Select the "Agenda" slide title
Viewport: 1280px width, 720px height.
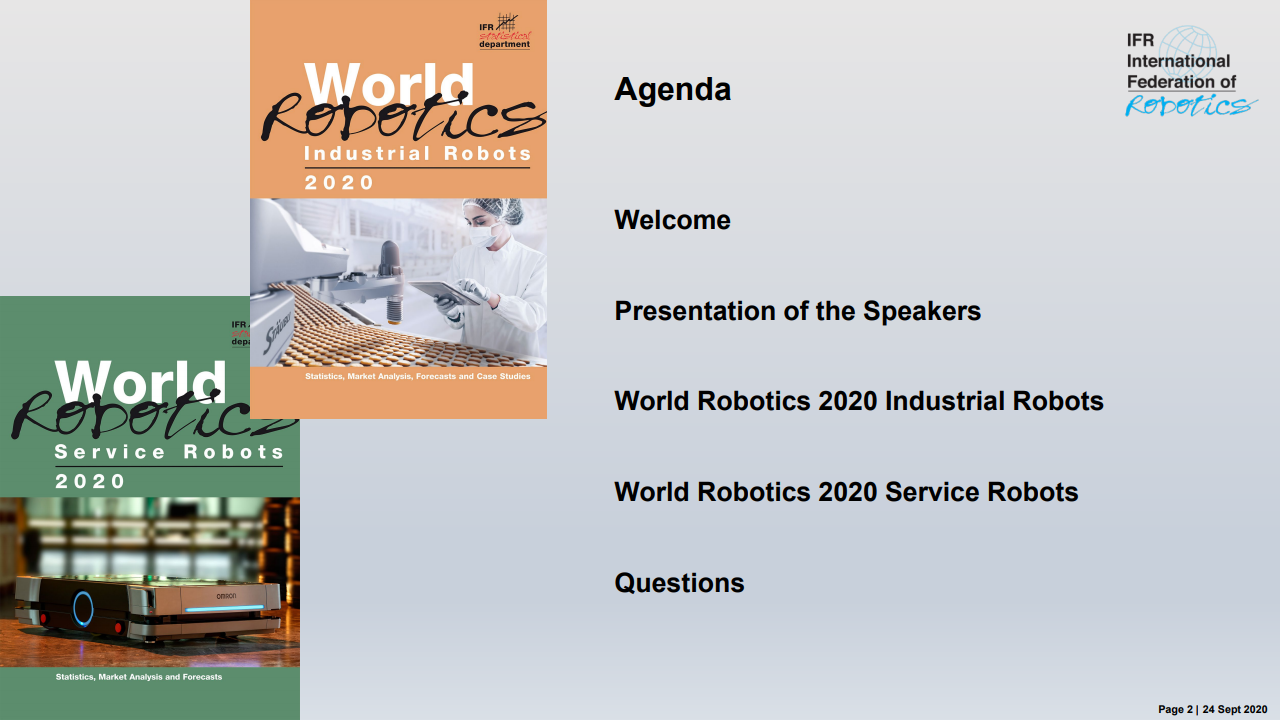click(x=672, y=89)
